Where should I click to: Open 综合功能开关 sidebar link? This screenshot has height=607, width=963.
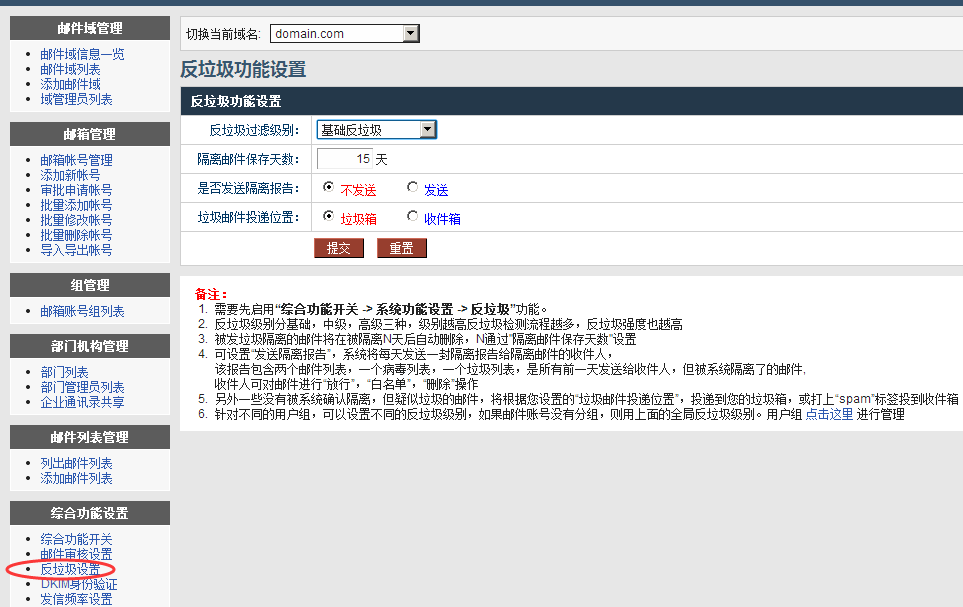coord(76,539)
